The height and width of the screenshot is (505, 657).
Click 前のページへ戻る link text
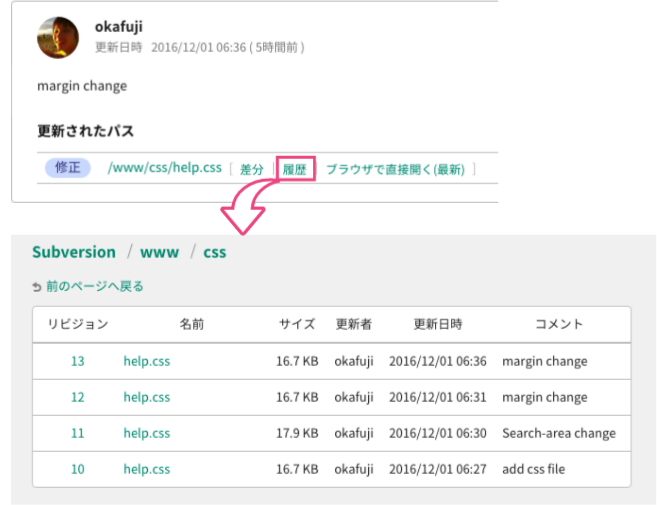pos(95,286)
